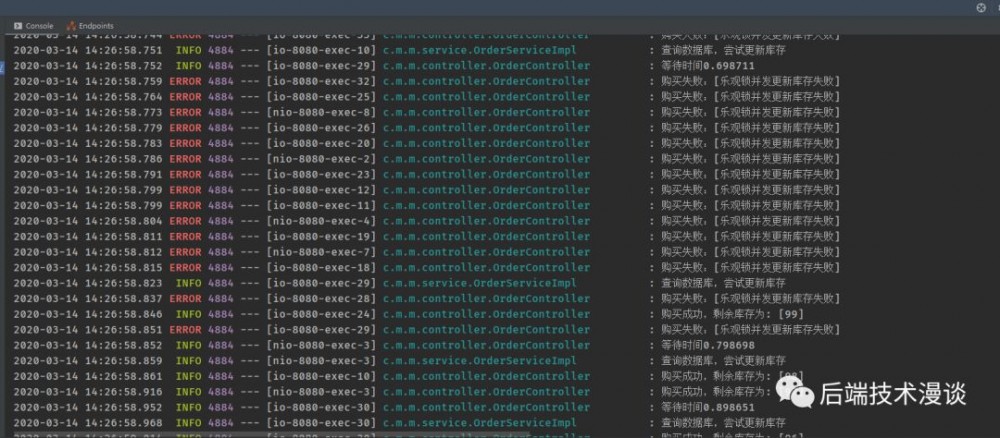1000x438 pixels.
Task: Click ERROR in the 14:26:58.764 row
Action: coord(185,97)
